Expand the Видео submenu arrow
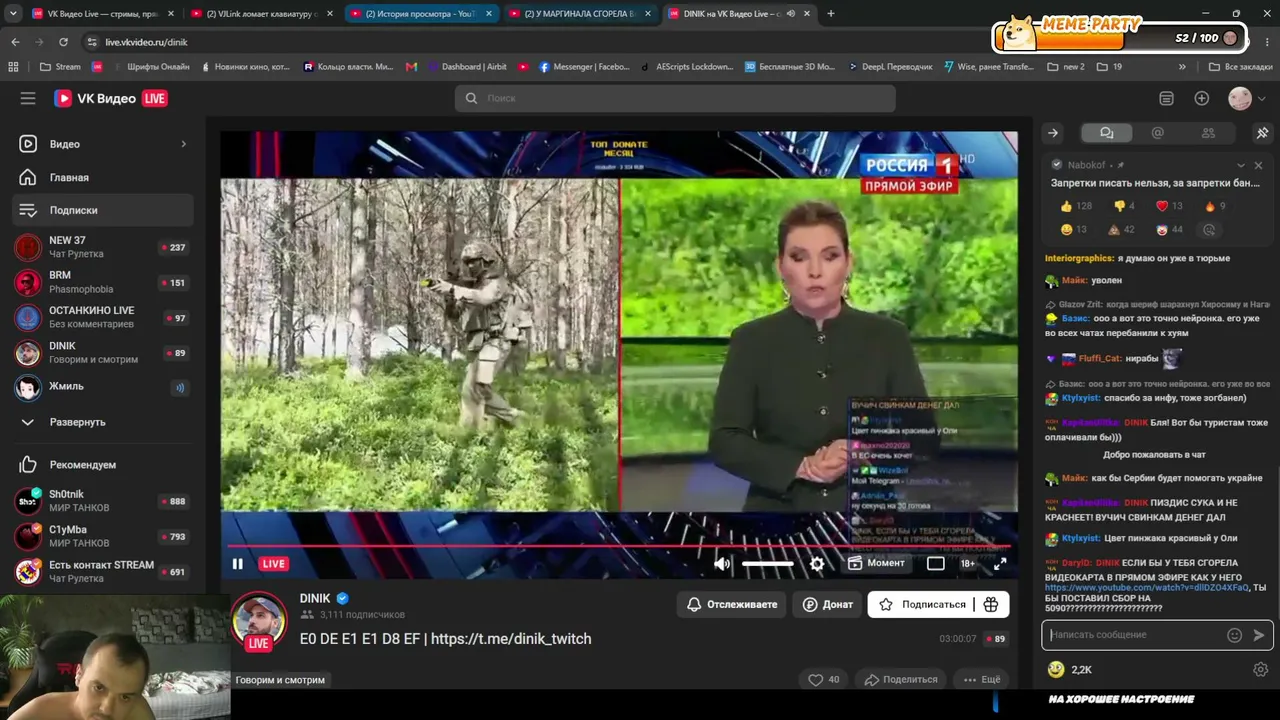The image size is (1280, 720). [183, 144]
